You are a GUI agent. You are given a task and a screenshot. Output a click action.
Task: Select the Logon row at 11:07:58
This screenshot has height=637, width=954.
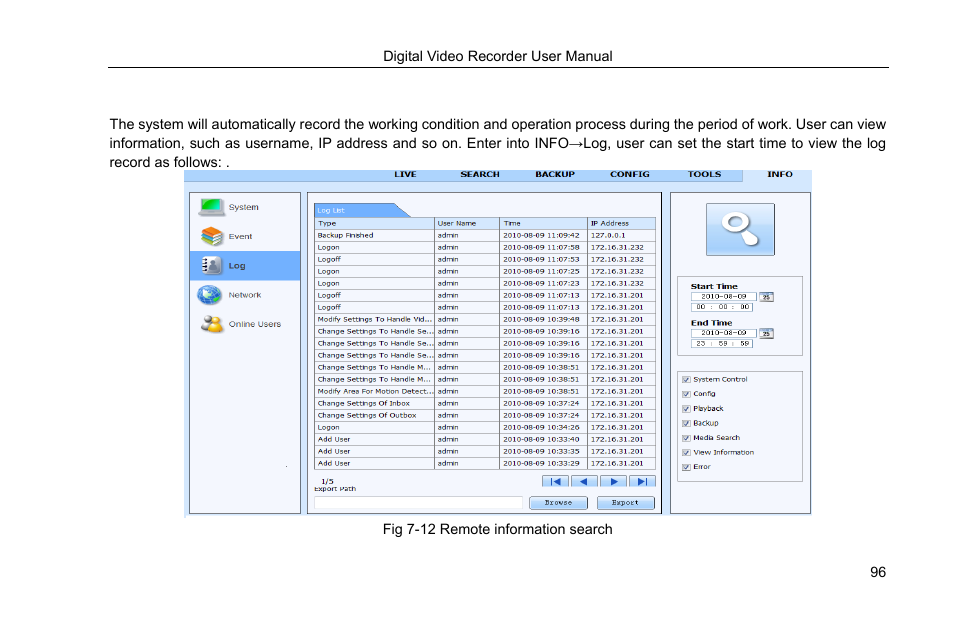(485, 248)
